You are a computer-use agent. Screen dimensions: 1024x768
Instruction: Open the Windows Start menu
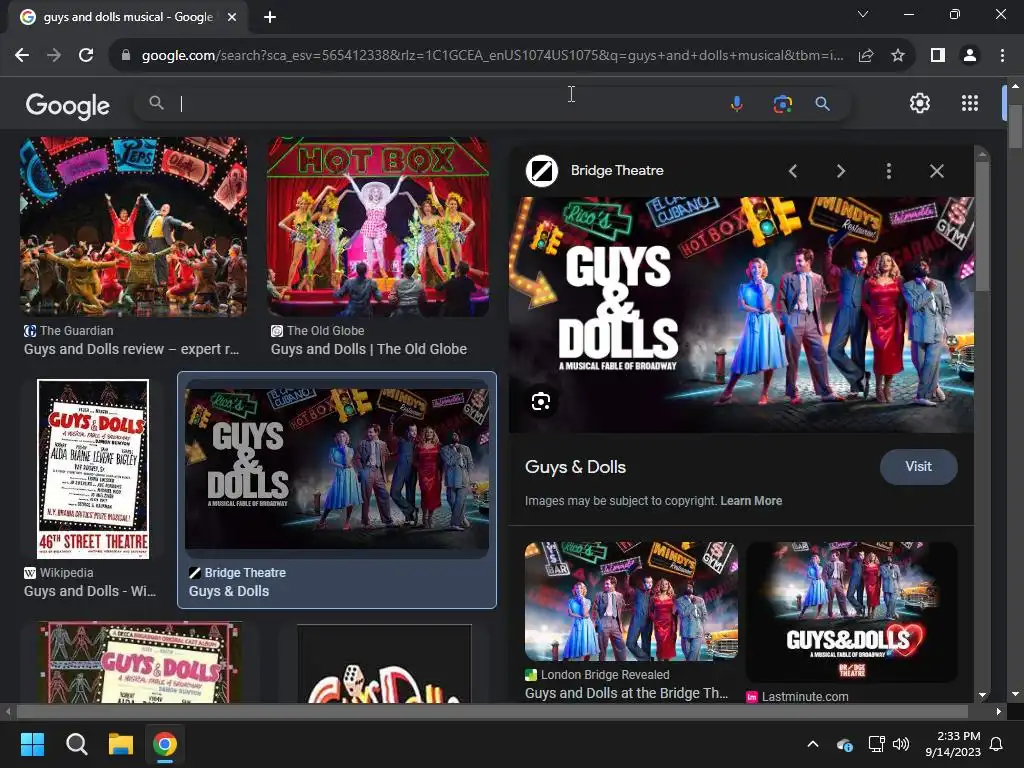tap(32, 744)
